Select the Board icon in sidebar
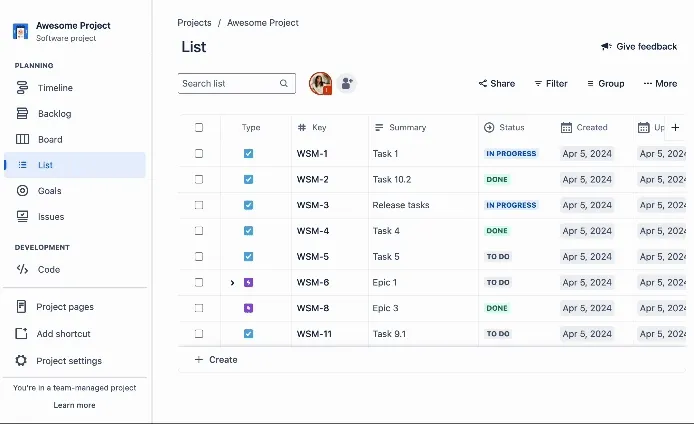The image size is (694, 424). (22, 139)
